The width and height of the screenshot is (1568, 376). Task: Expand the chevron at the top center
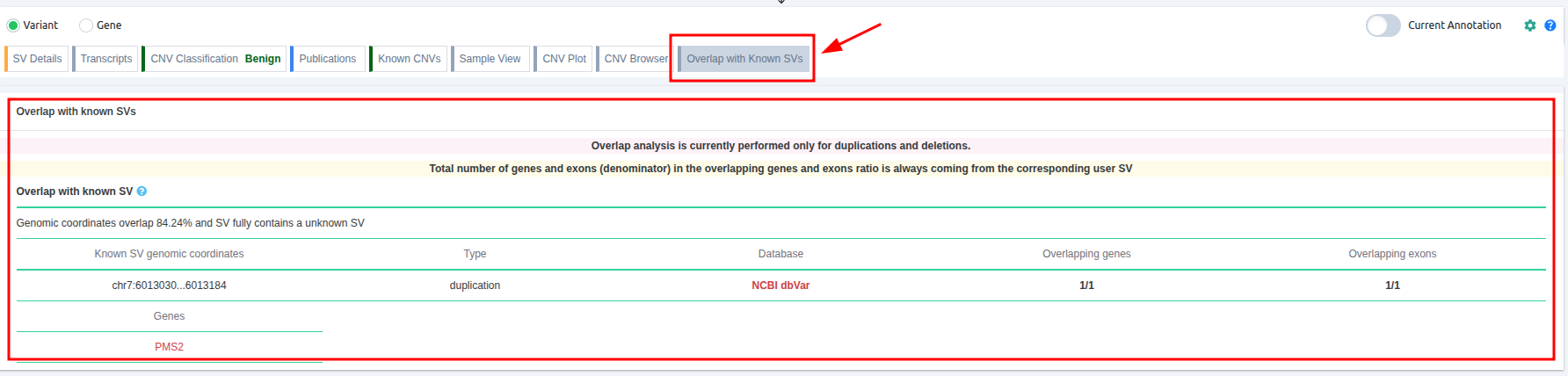(x=780, y=2)
